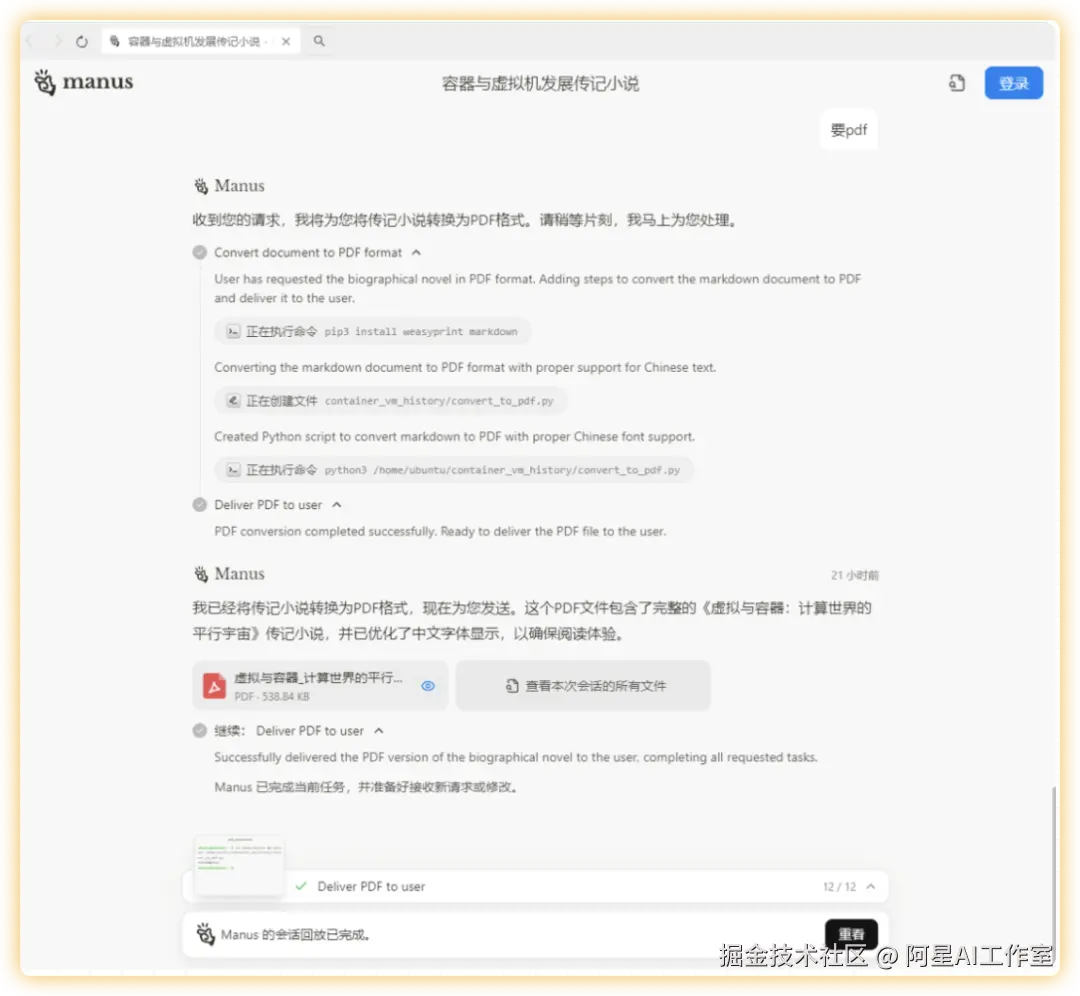Click the terminal icon of the python3 command
This screenshot has height=996, width=1080.
(x=233, y=470)
